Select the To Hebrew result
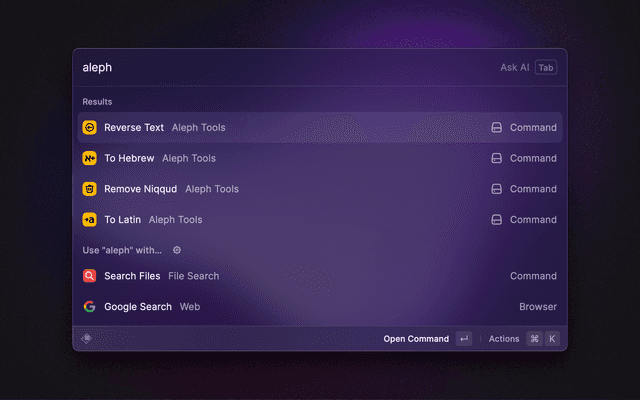This screenshot has width=640, height=400. (x=320, y=158)
